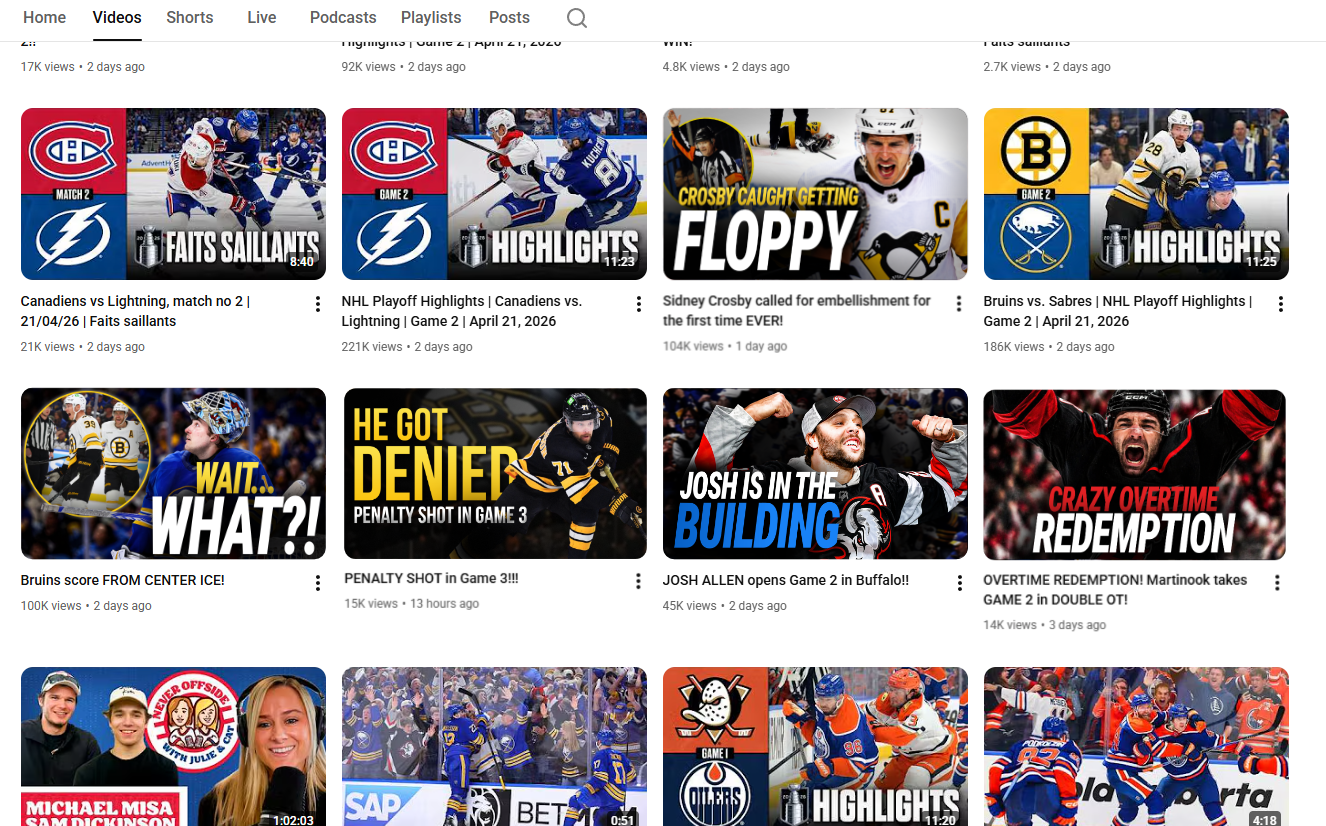Click the 15K views • 13 hours ago text
The image size is (1326, 826).
pyautogui.click(x=412, y=604)
